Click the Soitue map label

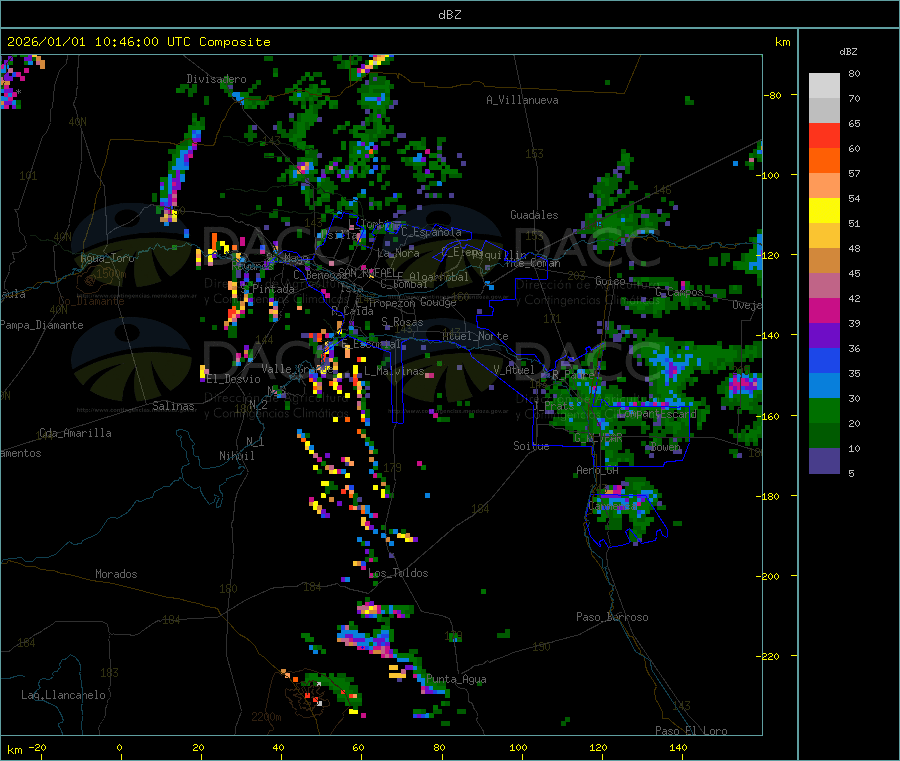(531, 446)
